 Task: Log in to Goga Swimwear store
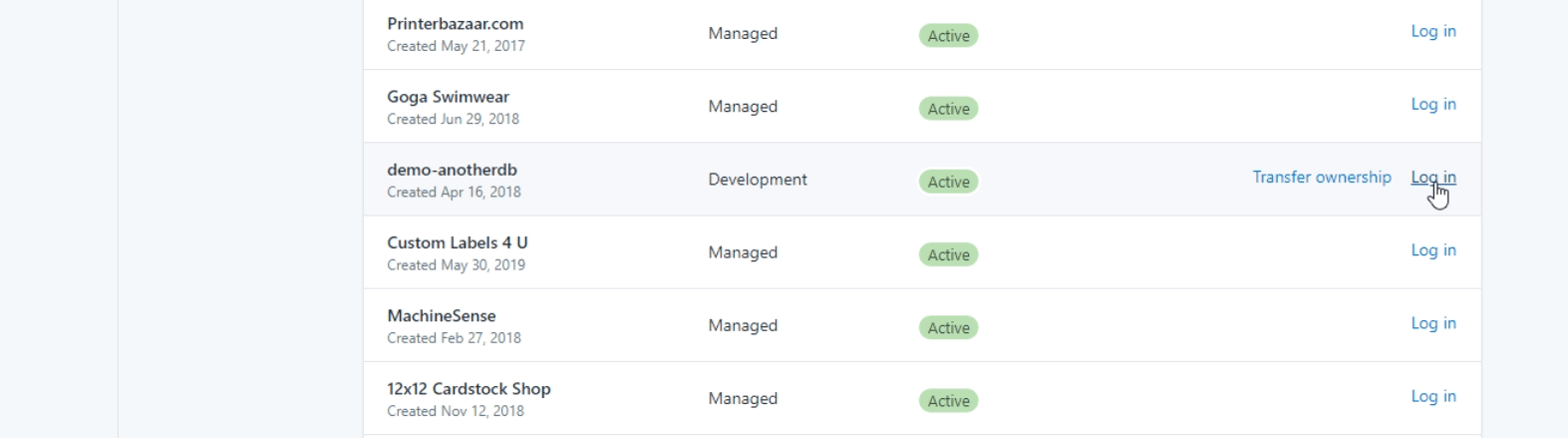click(1432, 105)
